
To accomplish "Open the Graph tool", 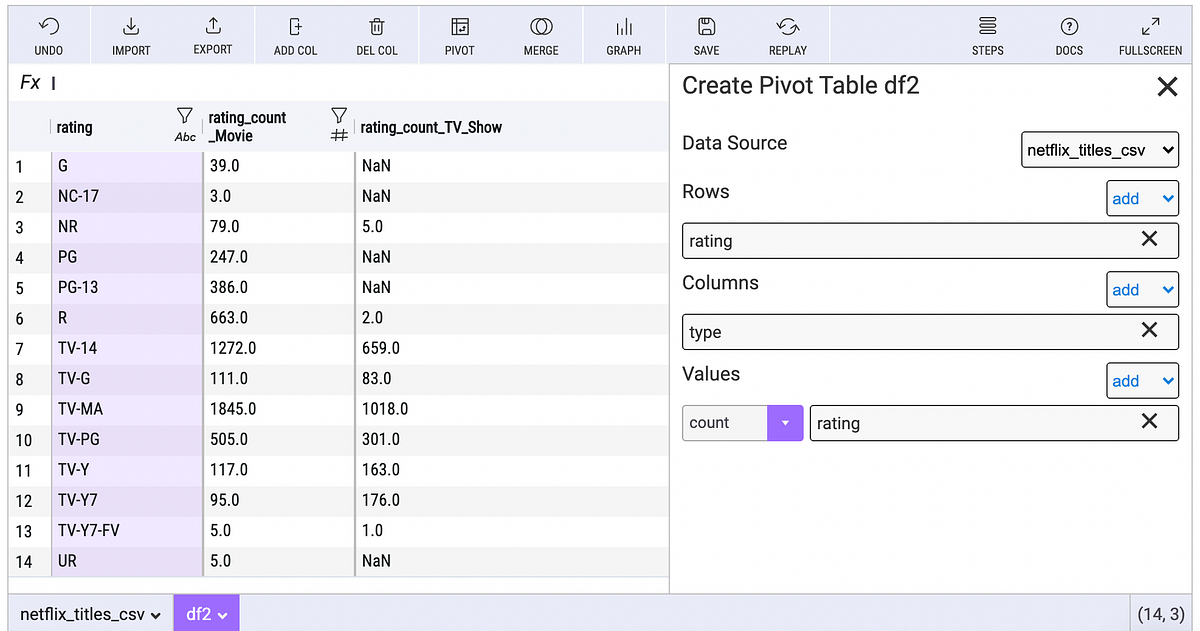I will 624,34.
